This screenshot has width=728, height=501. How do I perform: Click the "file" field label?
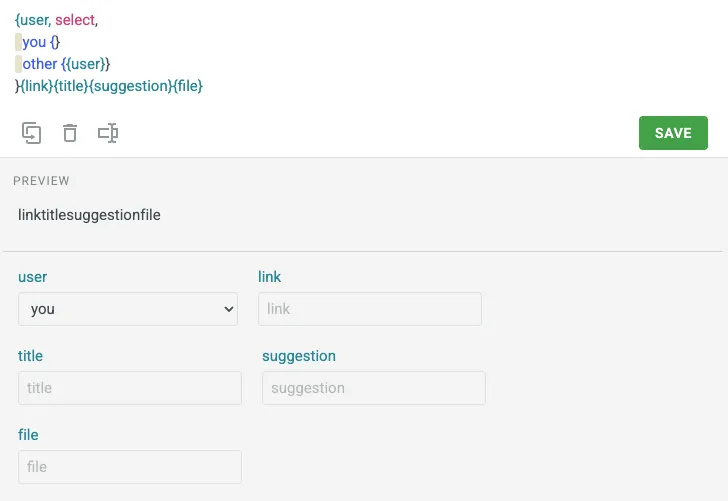pos(28,435)
